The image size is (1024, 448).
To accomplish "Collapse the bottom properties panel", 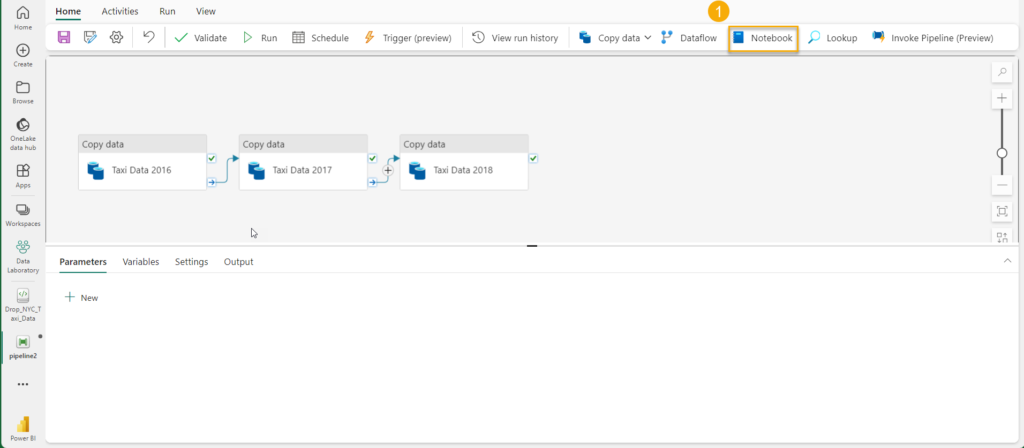I will pyautogui.click(x=1006, y=261).
